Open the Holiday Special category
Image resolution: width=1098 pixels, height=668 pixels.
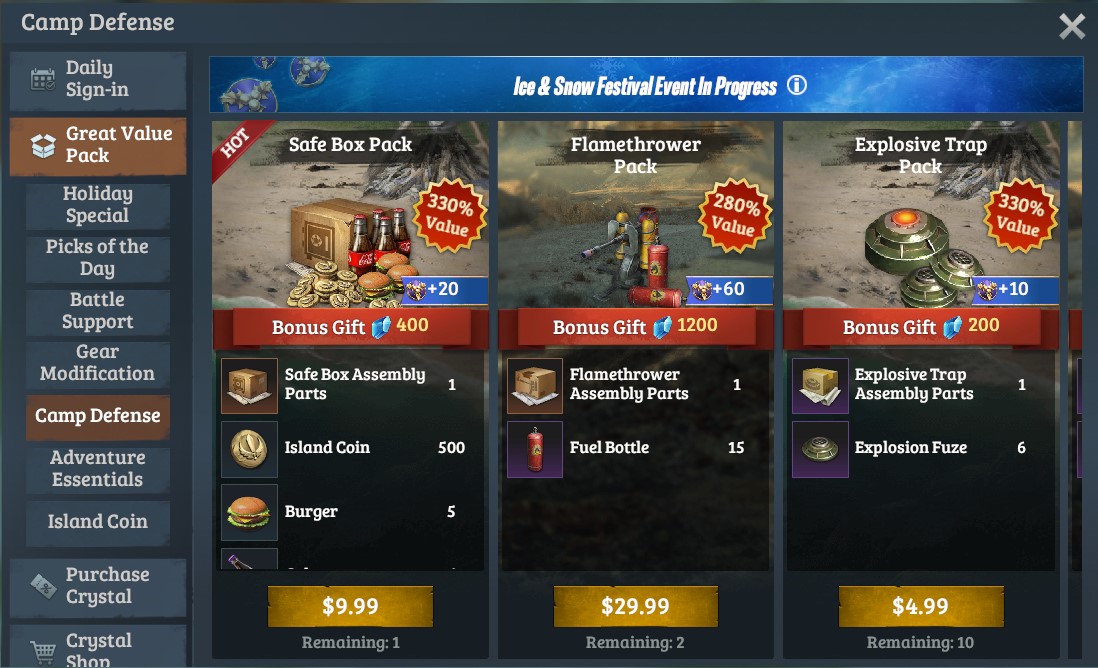pyautogui.click(x=98, y=204)
